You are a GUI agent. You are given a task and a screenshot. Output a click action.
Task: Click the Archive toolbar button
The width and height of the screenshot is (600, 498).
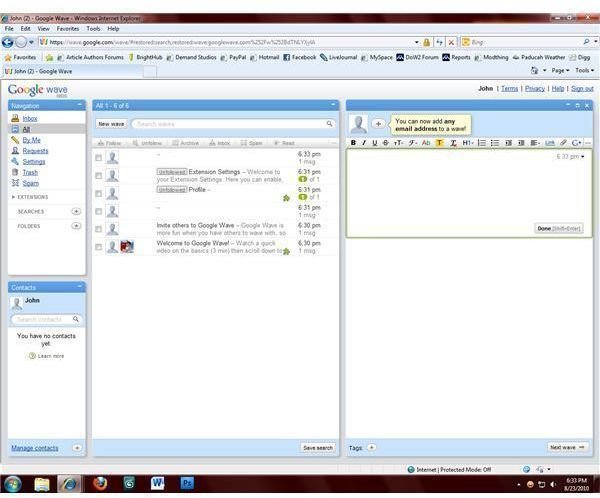pos(186,143)
